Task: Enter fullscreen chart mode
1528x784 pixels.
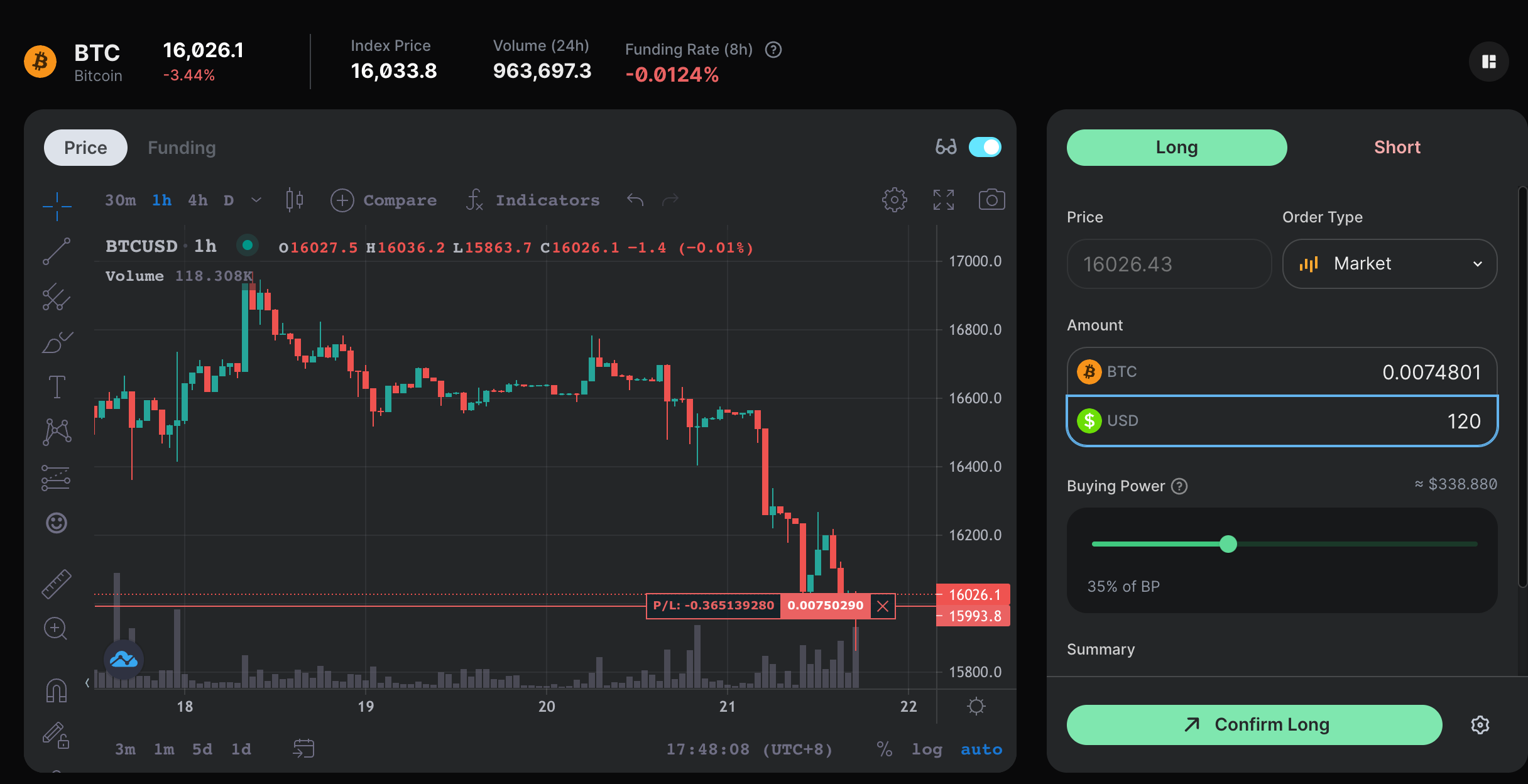Action: [x=943, y=200]
